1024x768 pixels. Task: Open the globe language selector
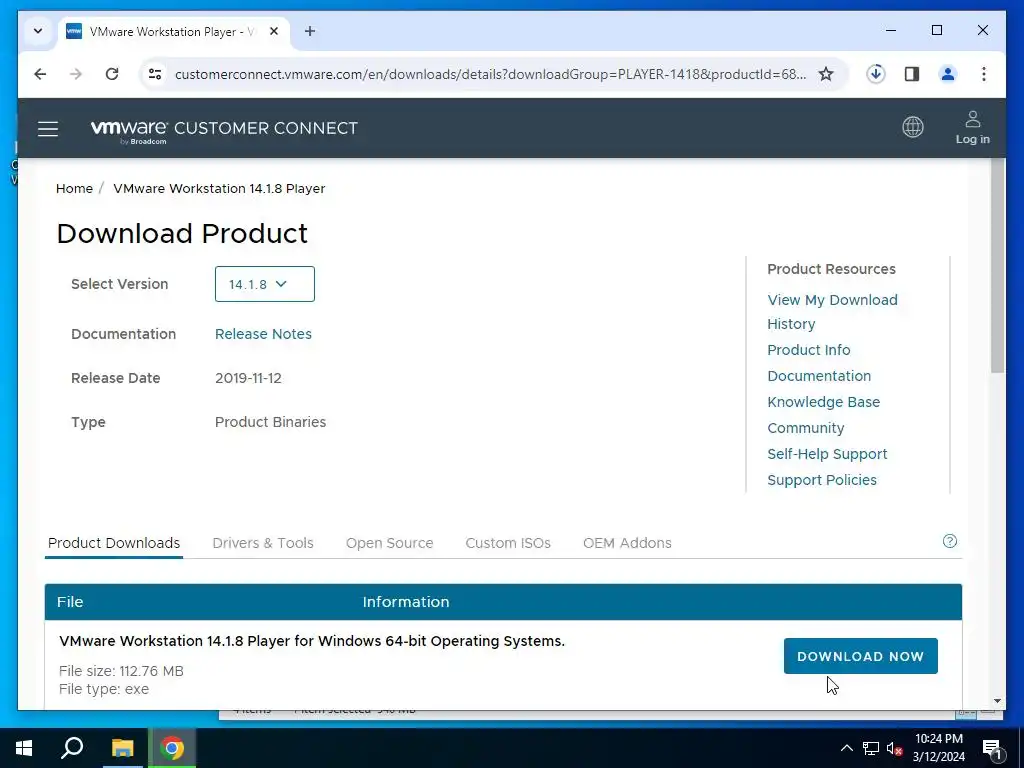(x=912, y=127)
